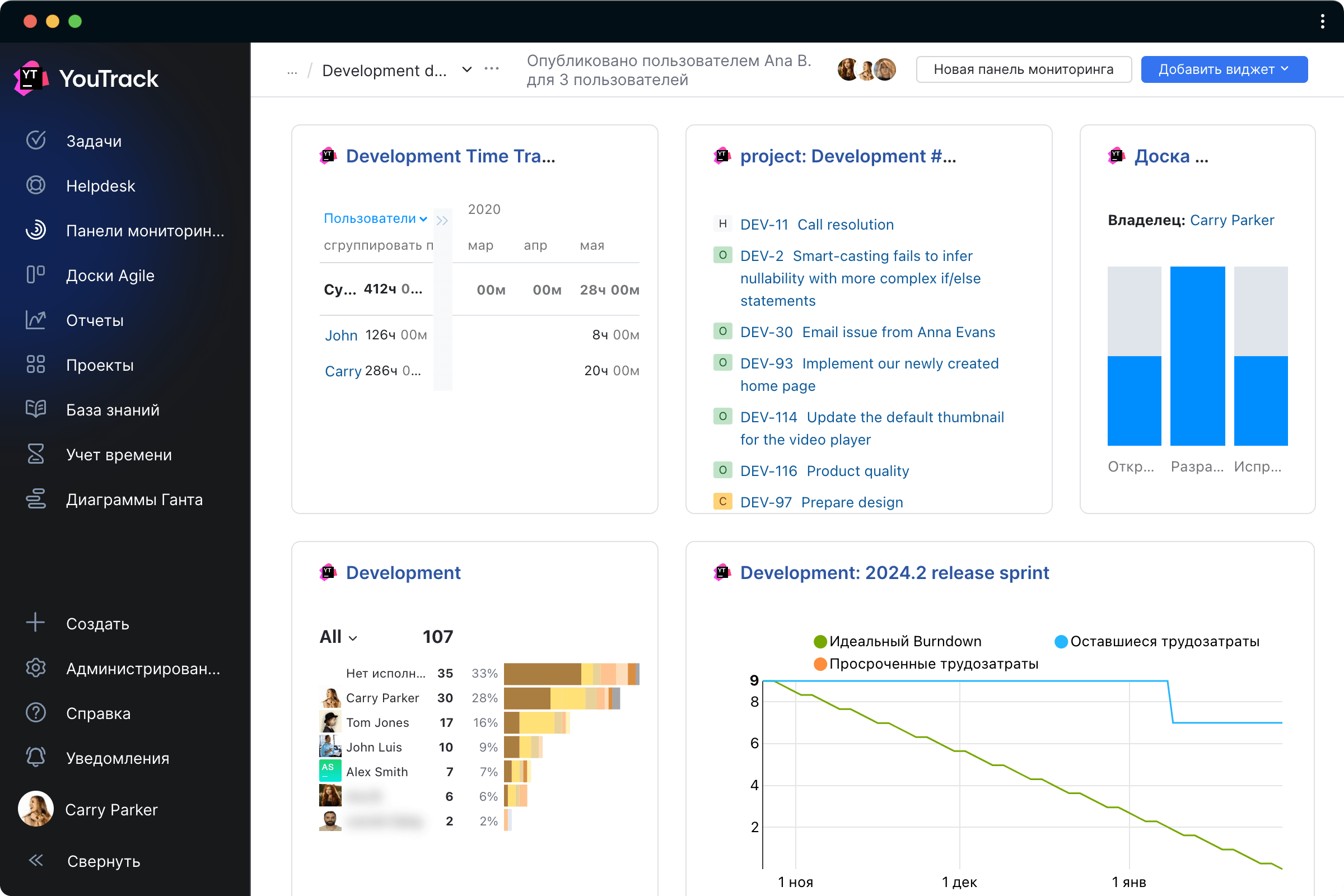
Task: Click Новая панель мониторинга button
Action: pos(1022,70)
